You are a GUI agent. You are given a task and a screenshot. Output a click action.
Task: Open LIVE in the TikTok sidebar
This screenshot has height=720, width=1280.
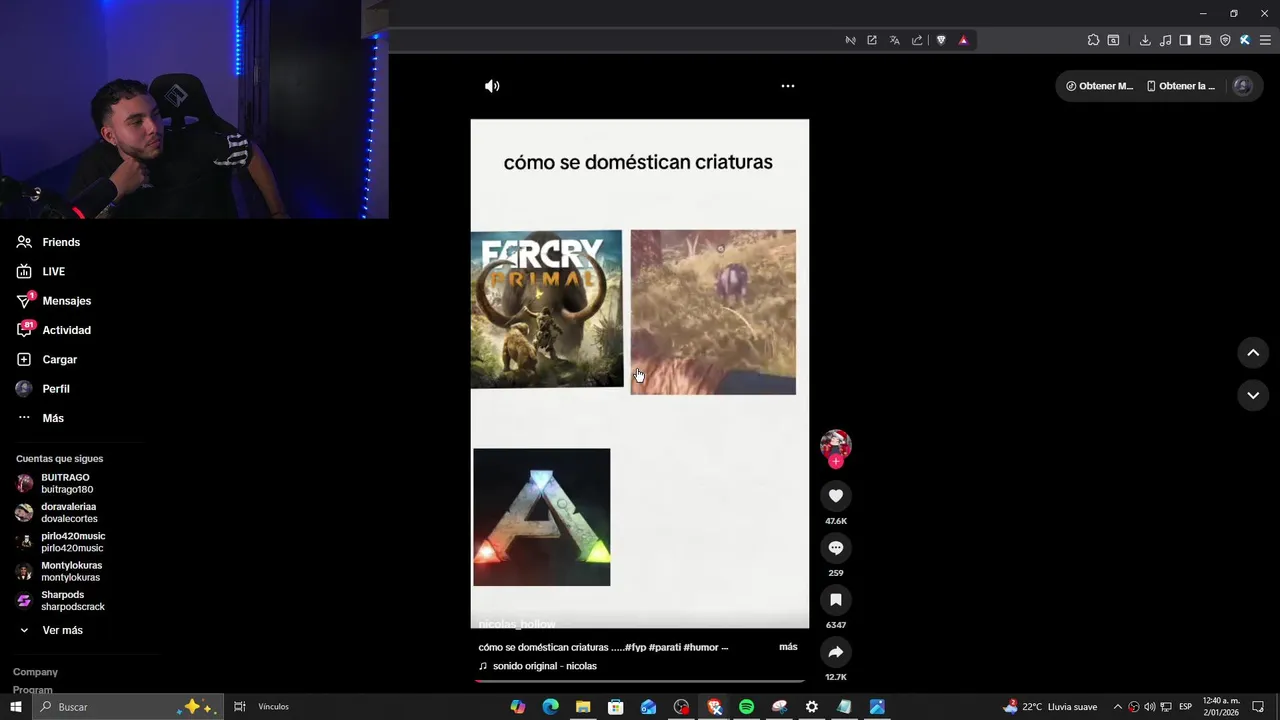pos(40,272)
